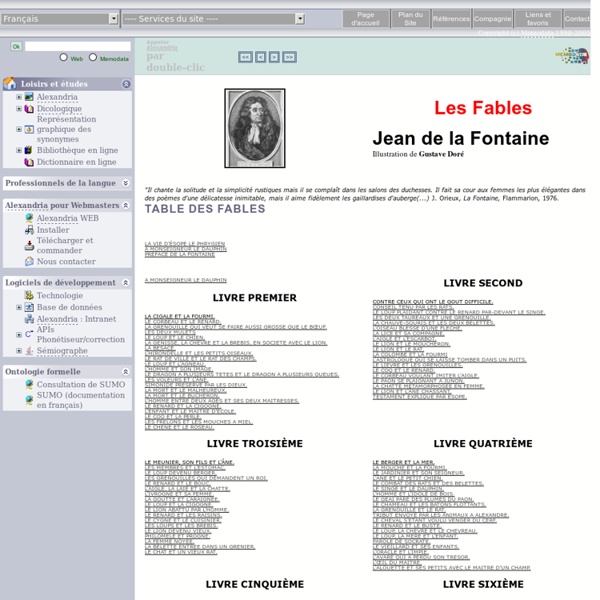Screen dimensions: 600x600
Task: Go to first page with << button
Action: pos(245,57)
